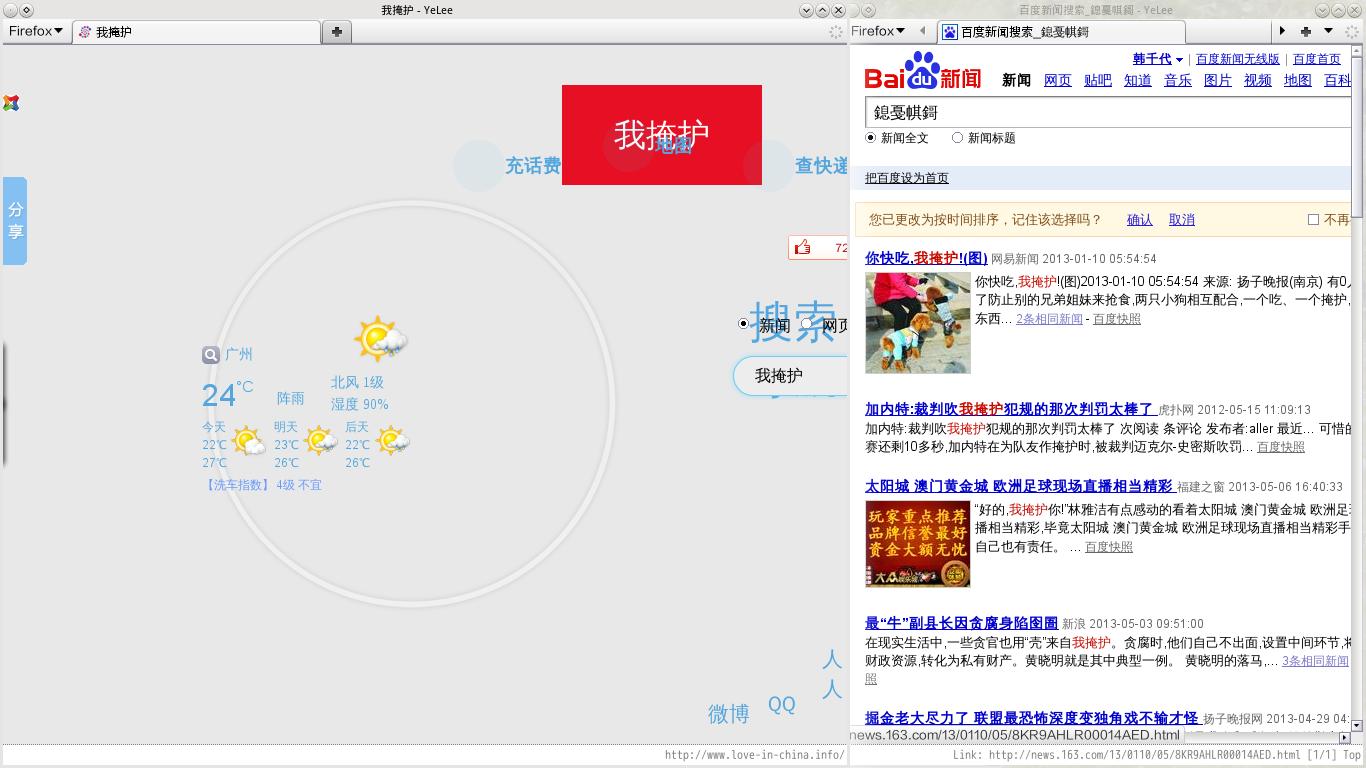The image size is (1366, 768).
Task: Click the 湿度 90% text
Action: coord(360,404)
